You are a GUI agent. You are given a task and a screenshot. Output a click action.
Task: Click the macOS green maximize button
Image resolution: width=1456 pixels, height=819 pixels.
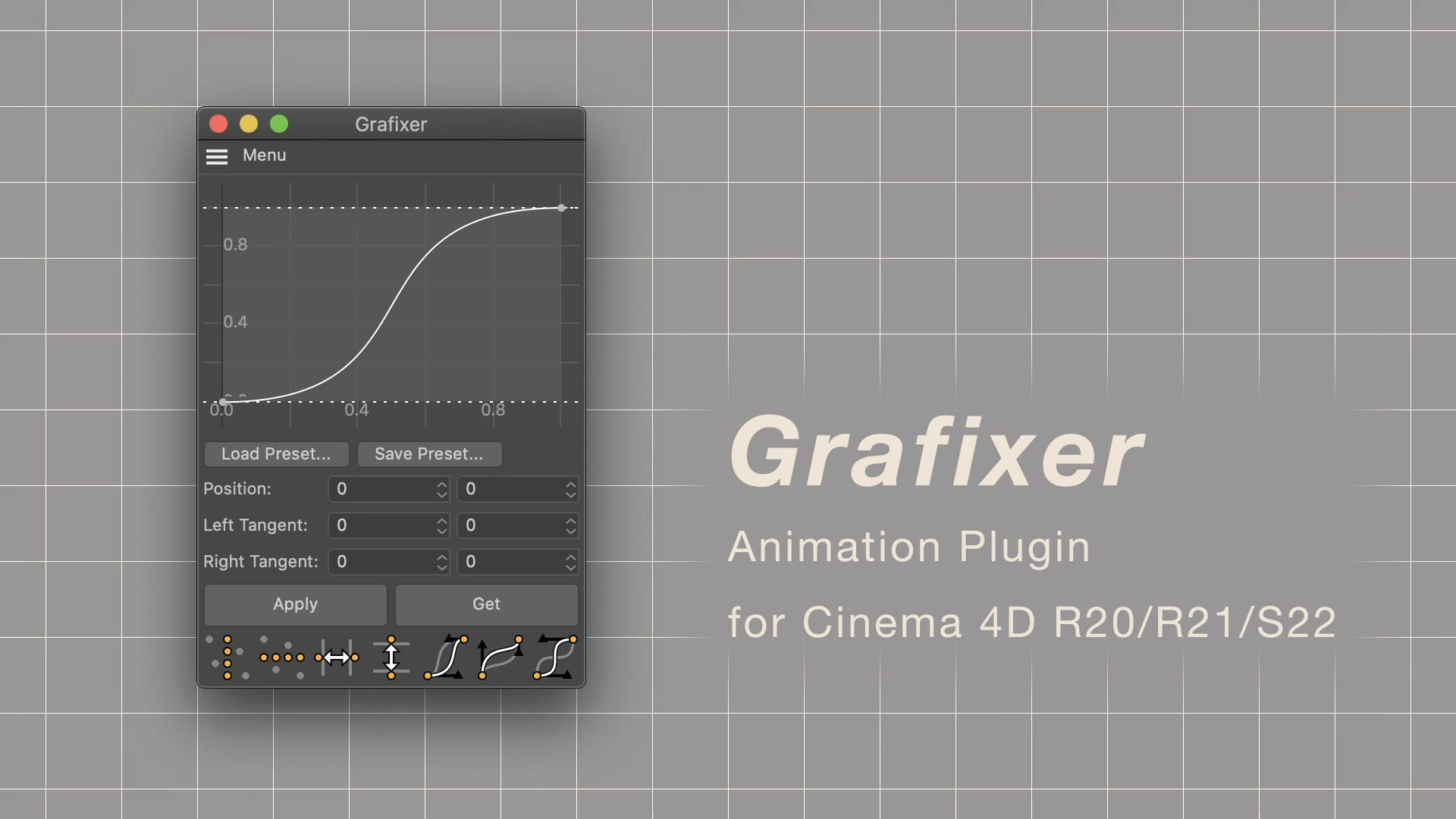283,123
